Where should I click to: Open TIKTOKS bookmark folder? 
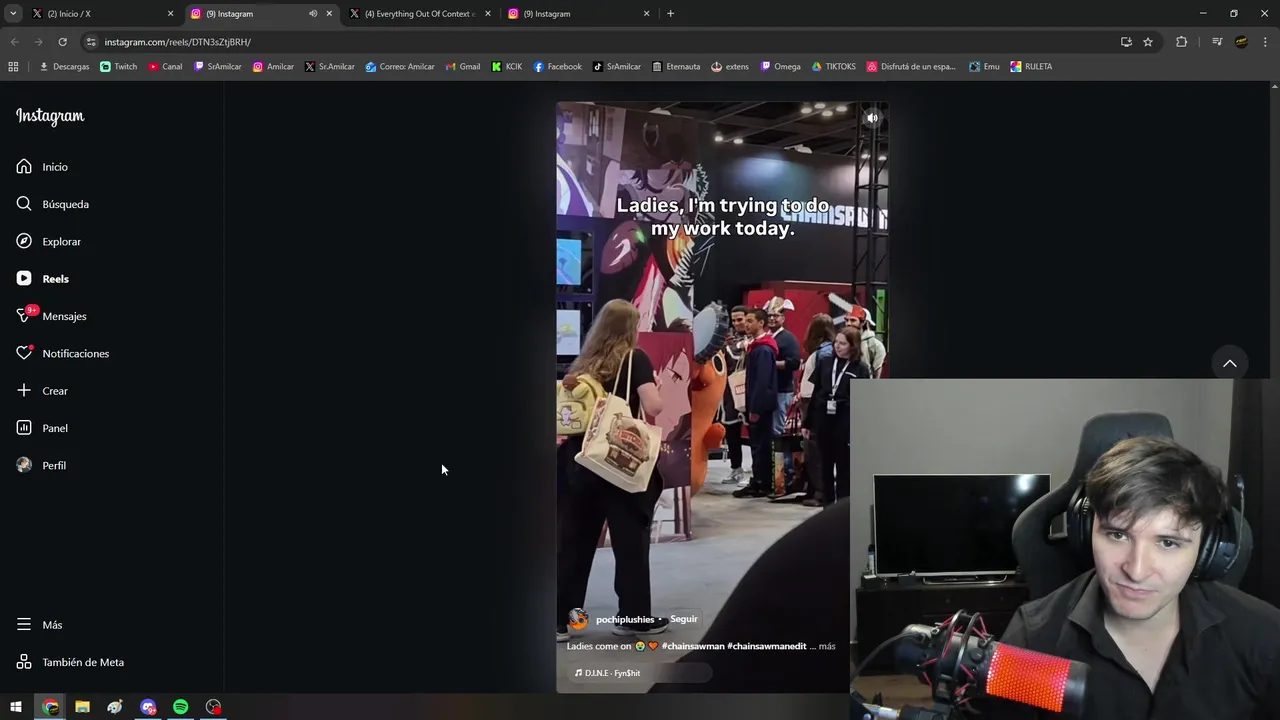click(x=834, y=67)
